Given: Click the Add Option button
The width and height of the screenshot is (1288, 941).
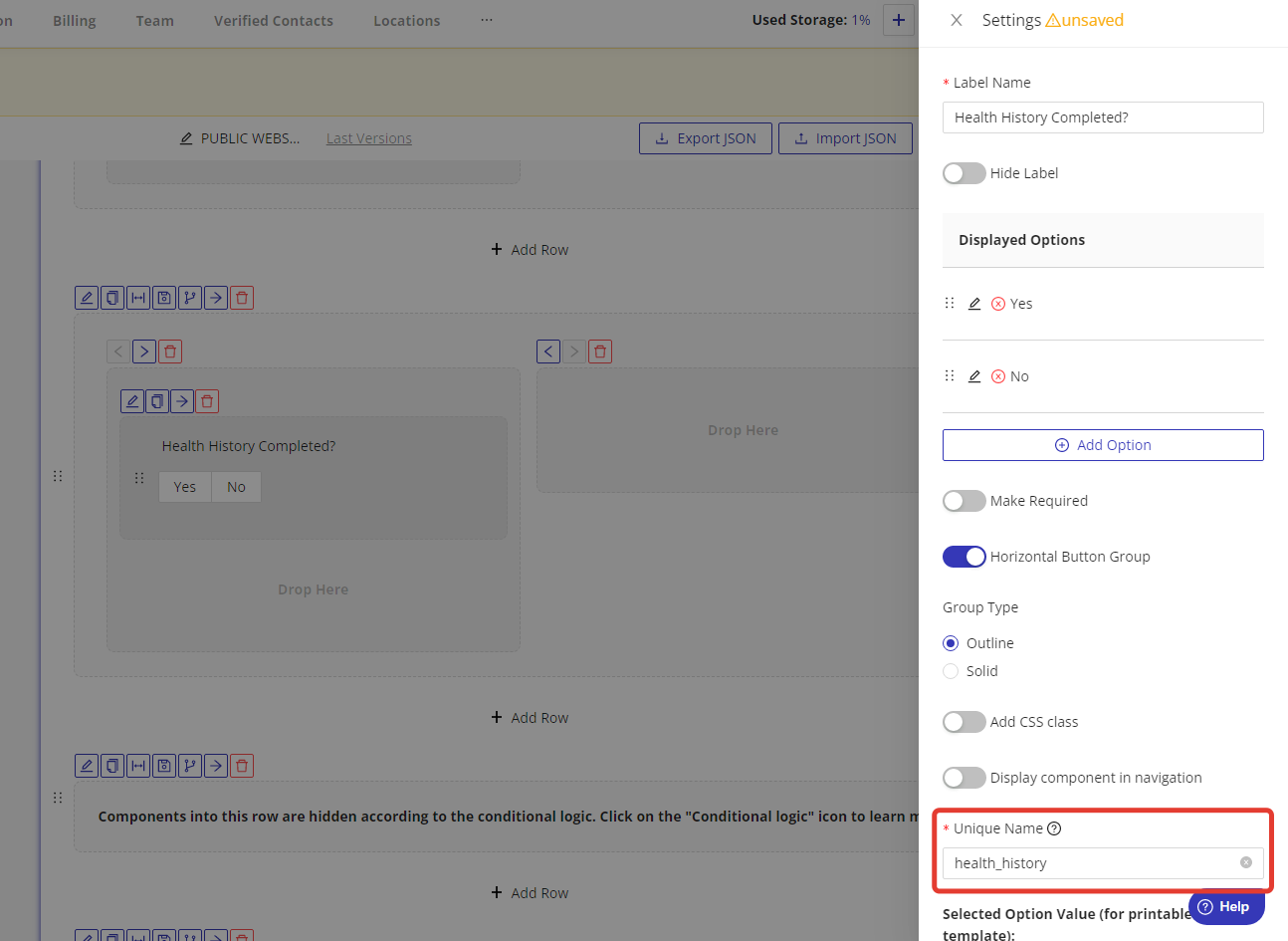Looking at the screenshot, I should tap(1103, 445).
